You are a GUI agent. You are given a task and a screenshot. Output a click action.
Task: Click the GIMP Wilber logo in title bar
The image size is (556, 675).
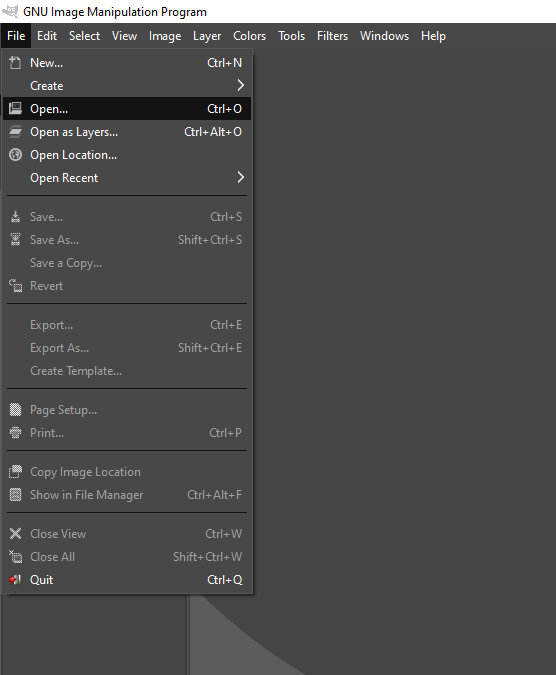pos(9,11)
